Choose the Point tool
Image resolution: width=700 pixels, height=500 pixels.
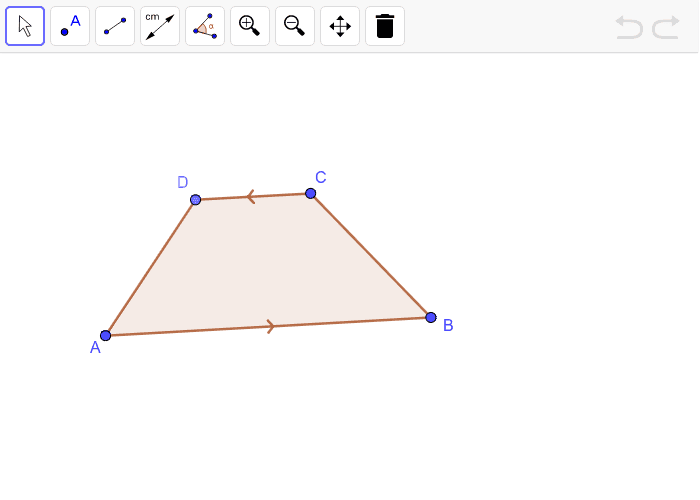tap(70, 26)
